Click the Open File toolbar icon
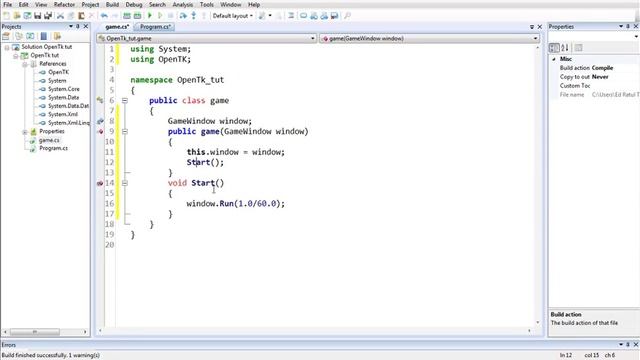The height and width of the screenshot is (360, 640). [x=17, y=16]
